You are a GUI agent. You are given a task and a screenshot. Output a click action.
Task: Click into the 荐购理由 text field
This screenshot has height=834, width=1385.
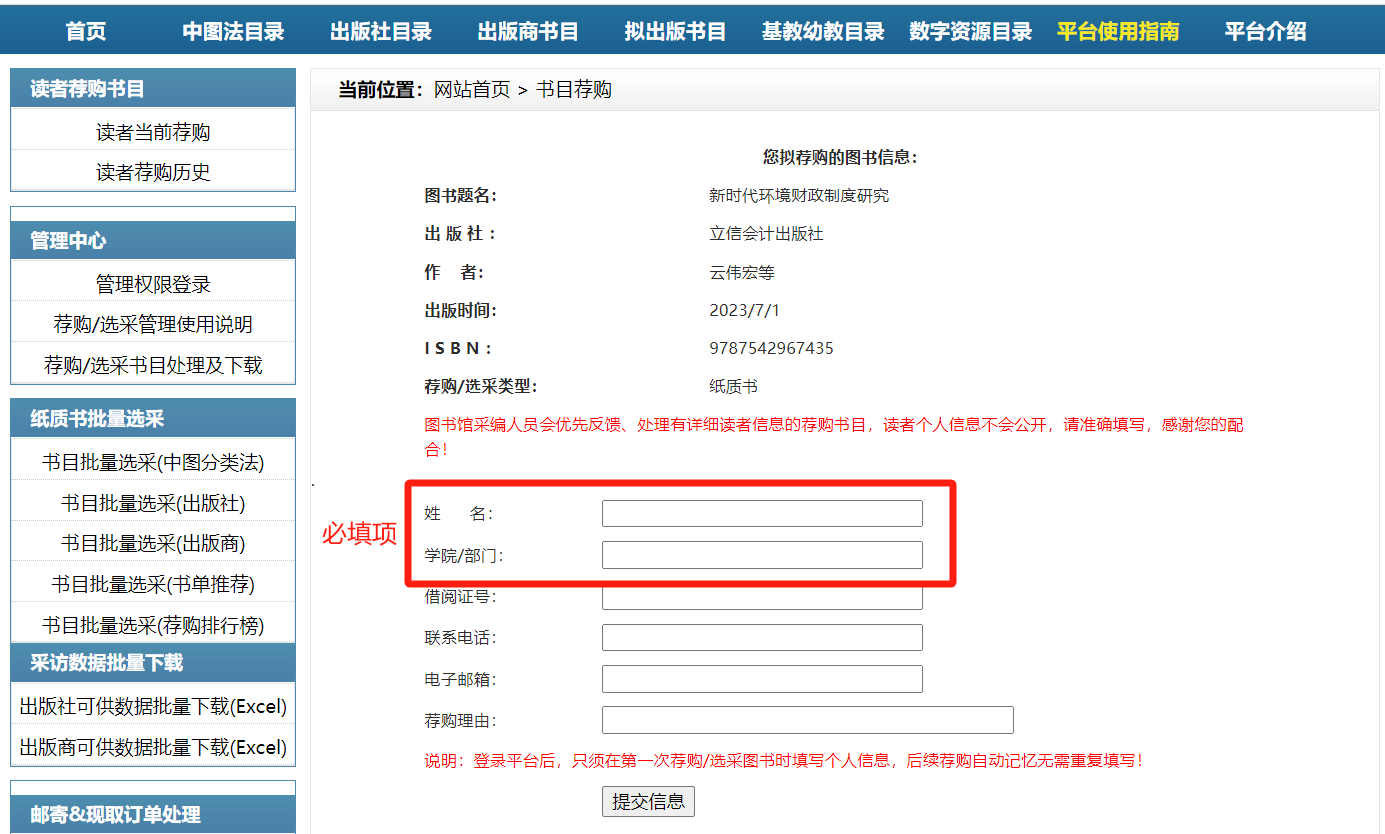tap(807, 720)
